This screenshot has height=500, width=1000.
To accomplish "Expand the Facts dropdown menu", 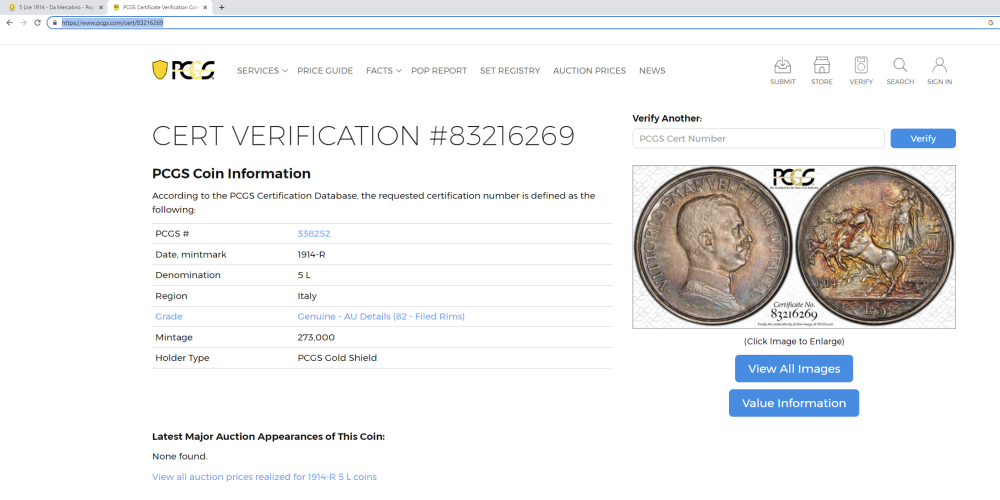I will click(383, 71).
